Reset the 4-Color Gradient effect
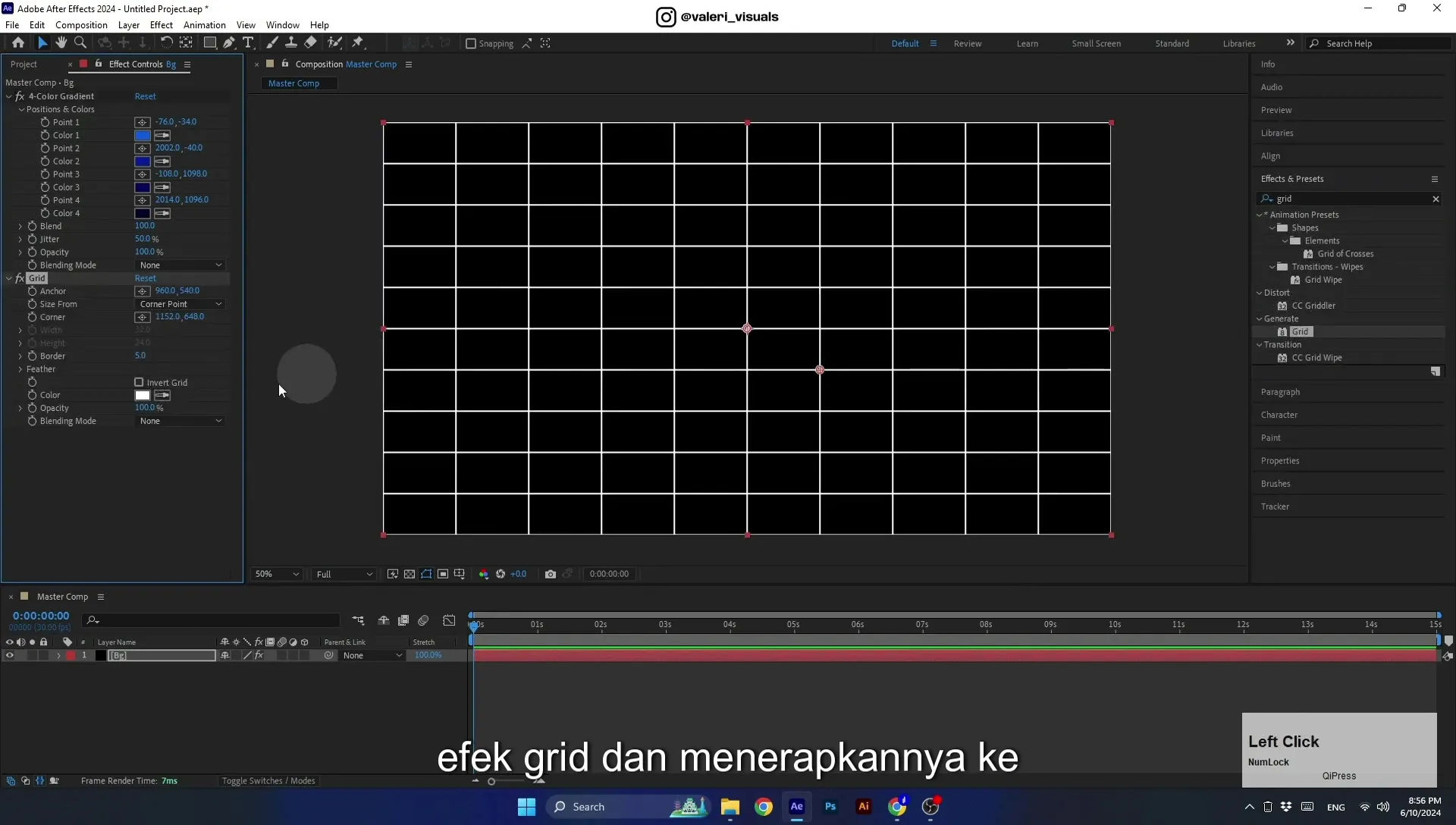Viewport: 1456px width, 825px height. tap(145, 96)
